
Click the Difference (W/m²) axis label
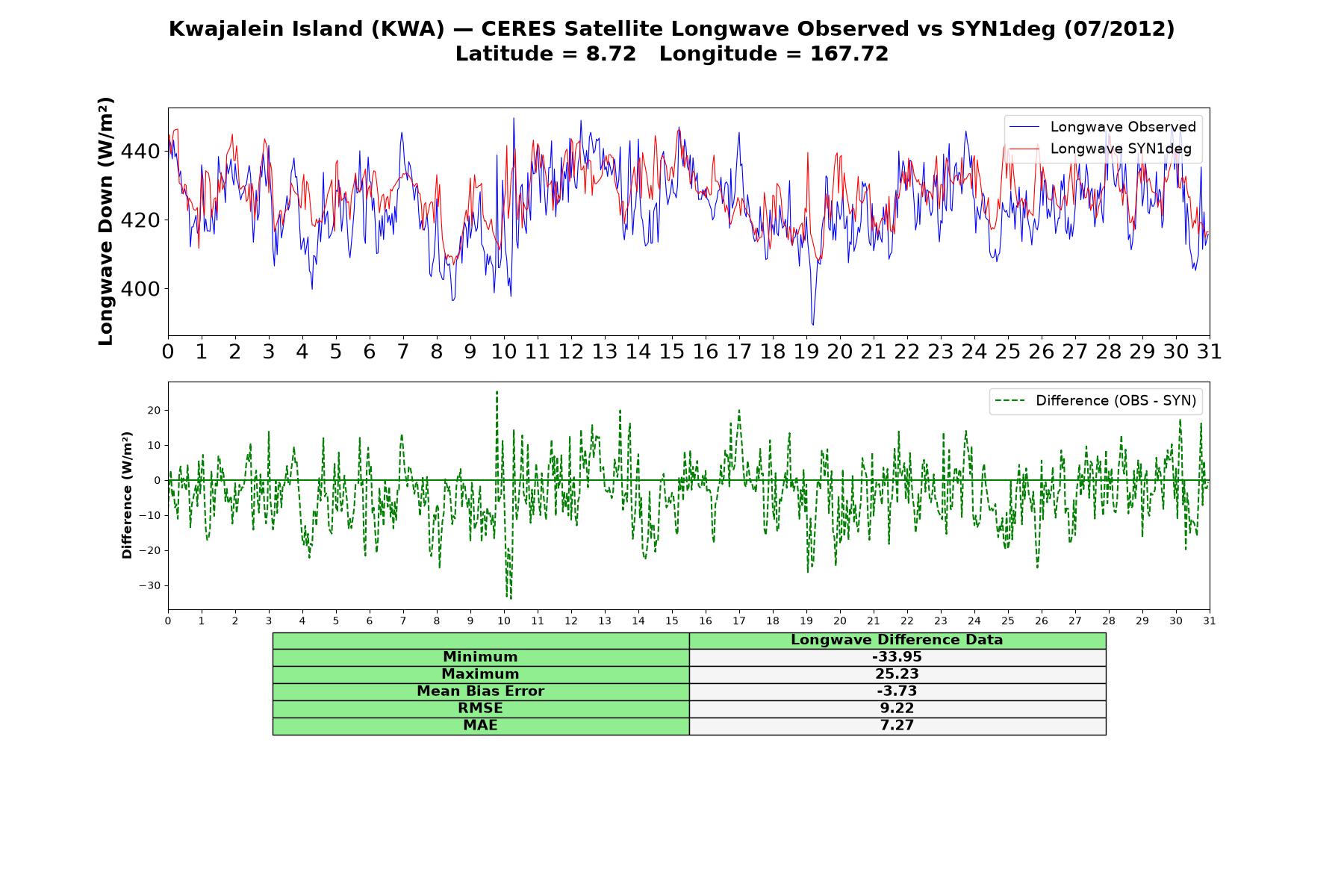click(127, 495)
